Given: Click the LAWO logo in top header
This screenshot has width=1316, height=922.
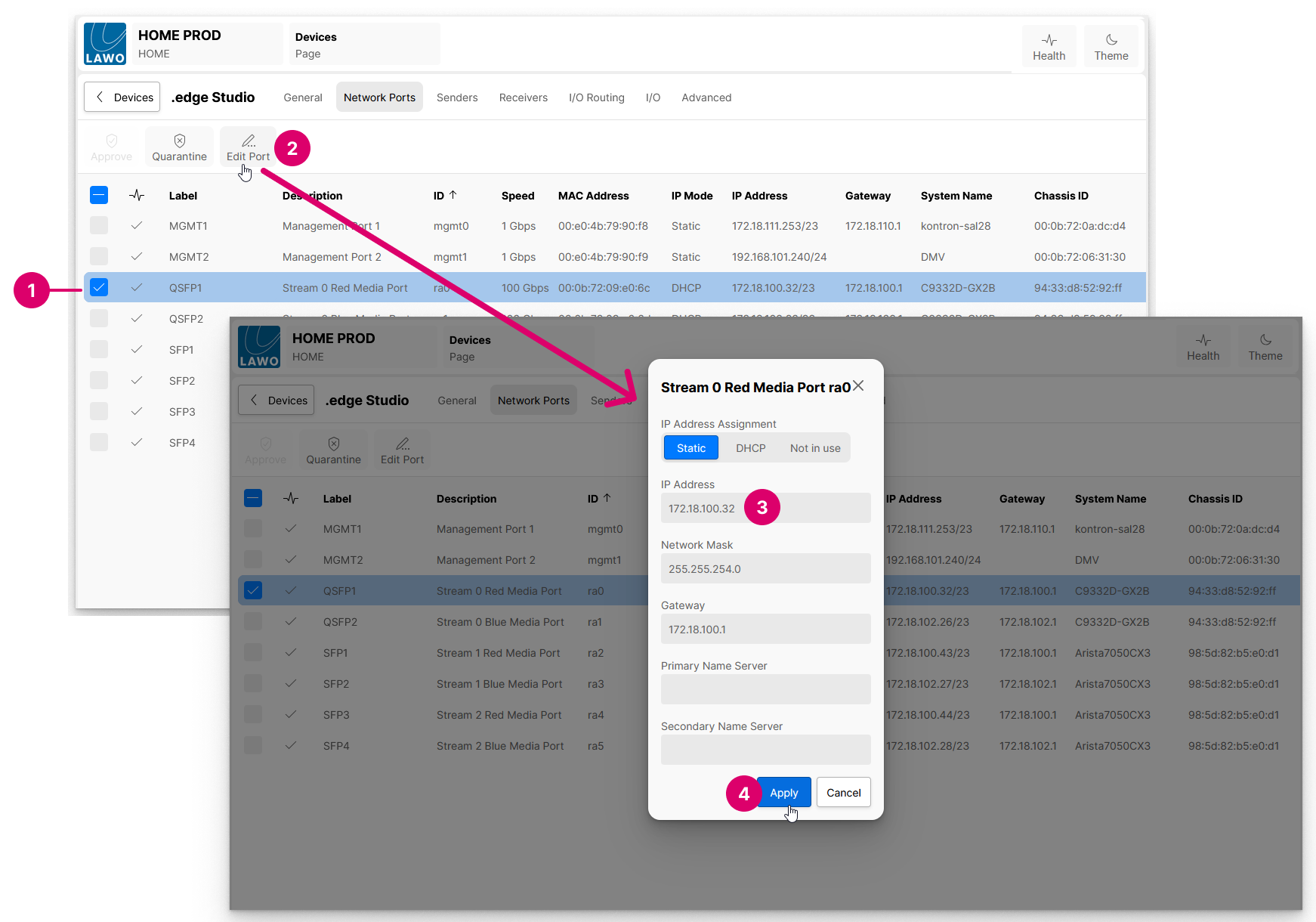Looking at the screenshot, I should [105, 44].
